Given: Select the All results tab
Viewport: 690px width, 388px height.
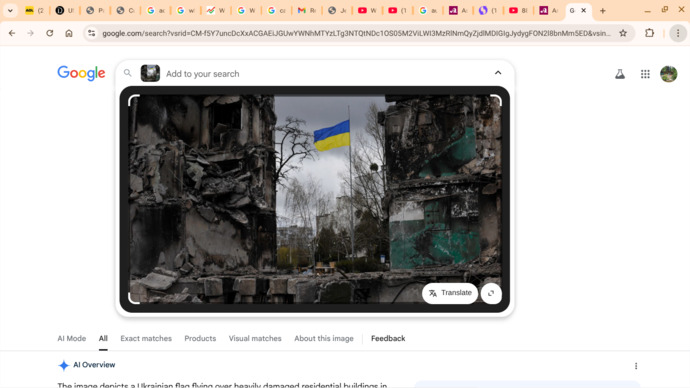Looking at the screenshot, I should (103, 338).
